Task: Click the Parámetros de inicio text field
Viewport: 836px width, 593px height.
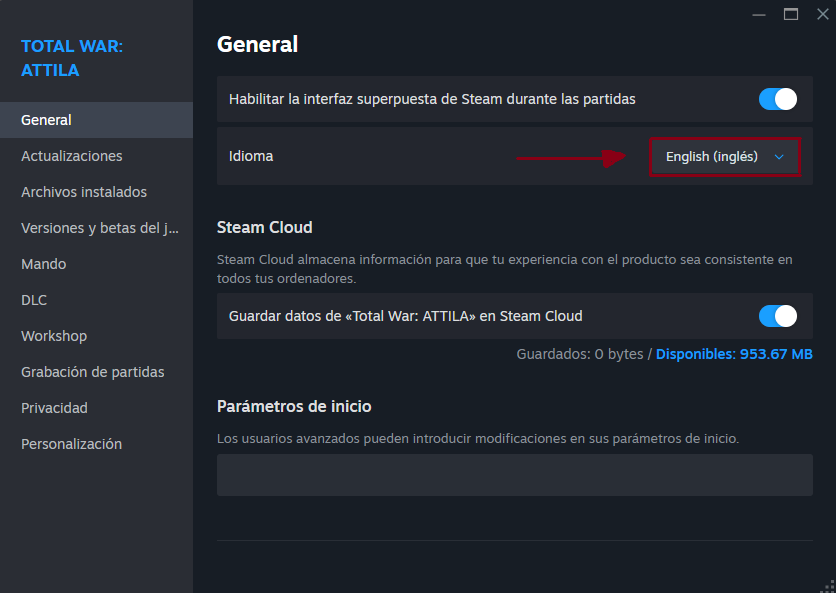Action: coord(515,475)
